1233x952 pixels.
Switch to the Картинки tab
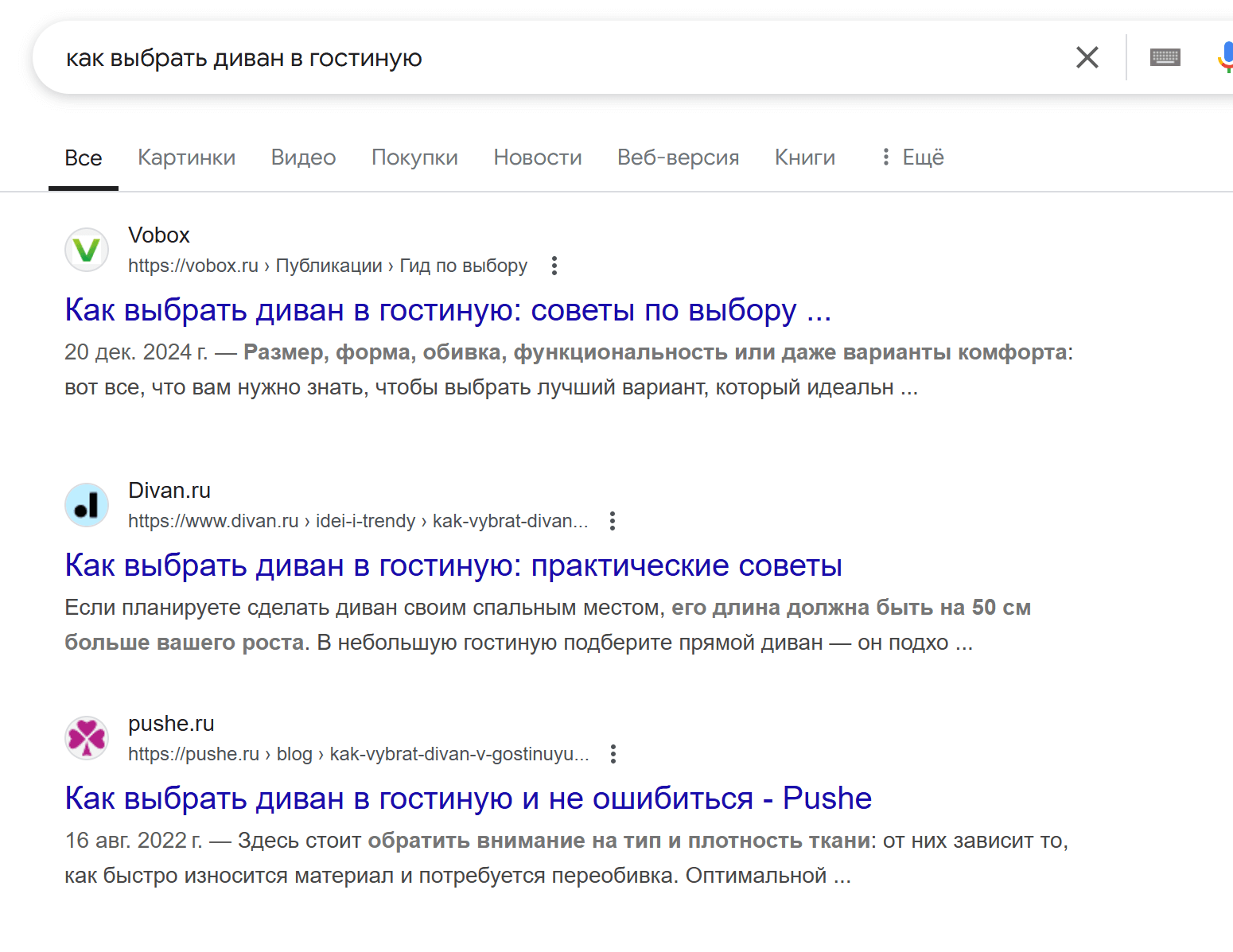tap(186, 157)
